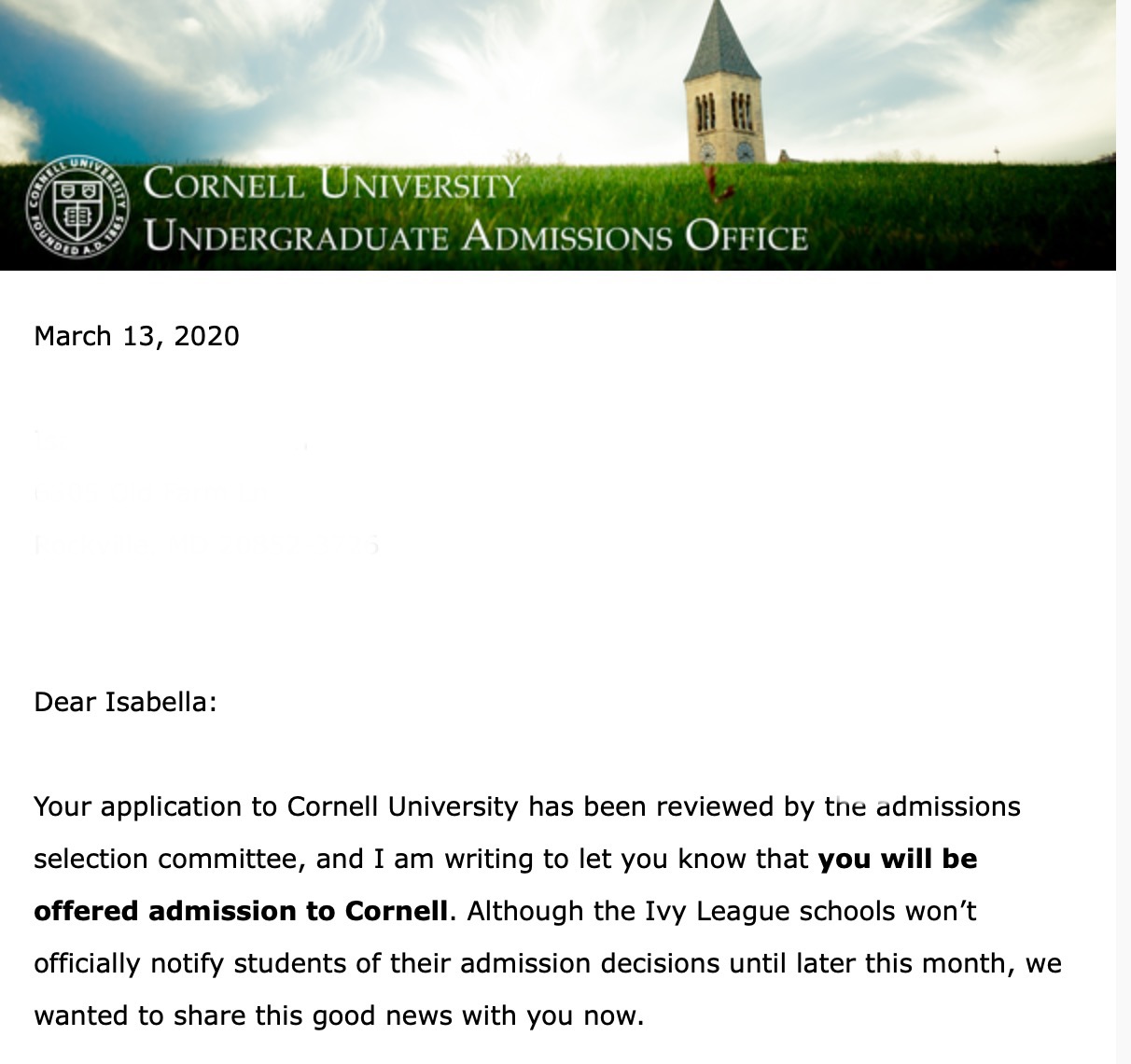This screenshot has height=1064, width=1131.
Task: Click the Cornell University seal logo
Action: 77,208
